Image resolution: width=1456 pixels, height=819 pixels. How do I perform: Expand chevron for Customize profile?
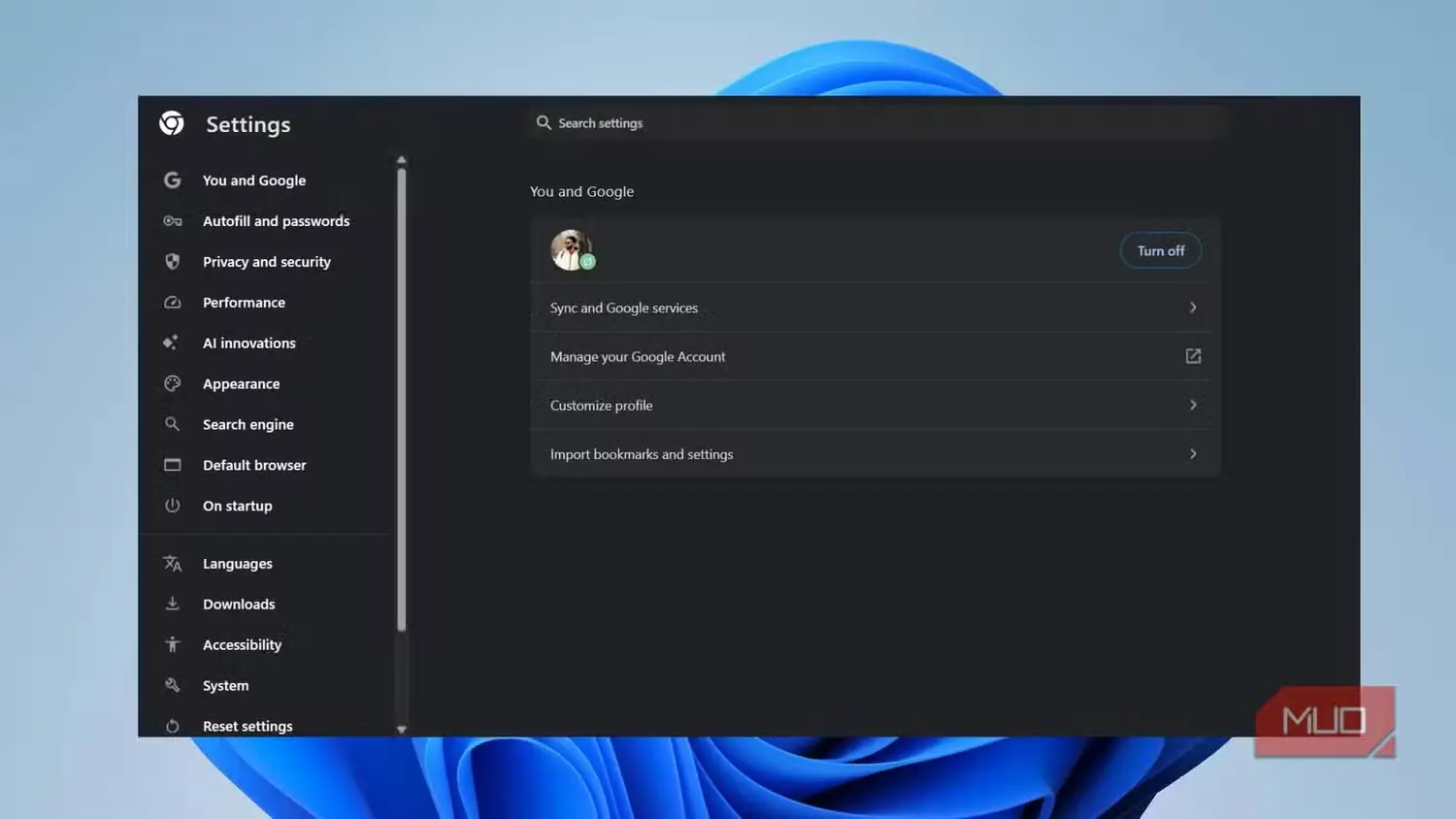pos(1193,405)
